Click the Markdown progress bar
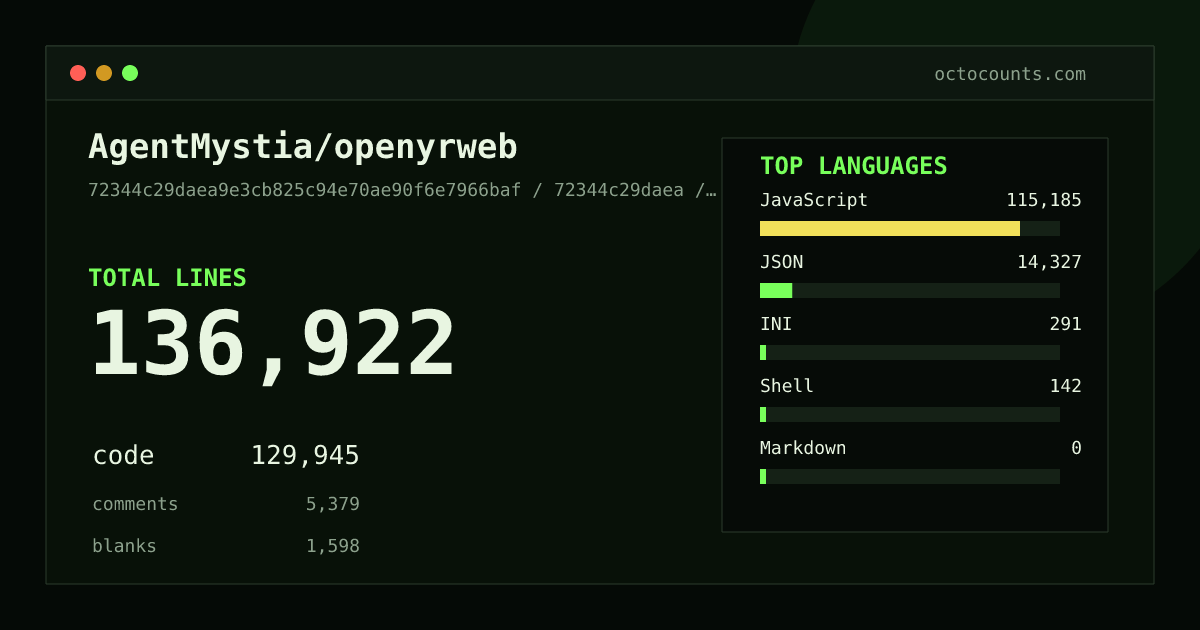The image size is (1200, 630). 910,476
